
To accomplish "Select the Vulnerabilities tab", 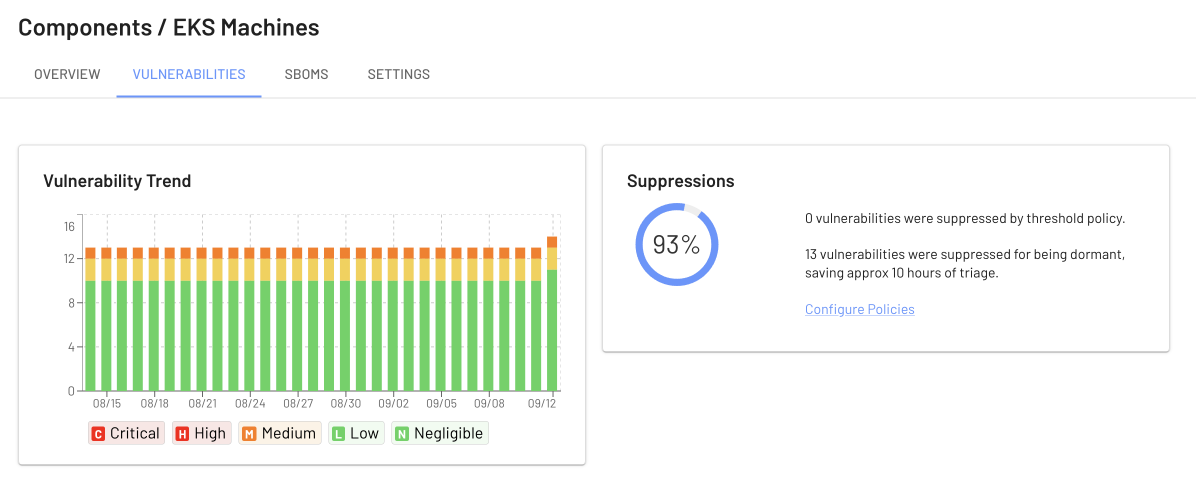I will (x=189, y=75).
